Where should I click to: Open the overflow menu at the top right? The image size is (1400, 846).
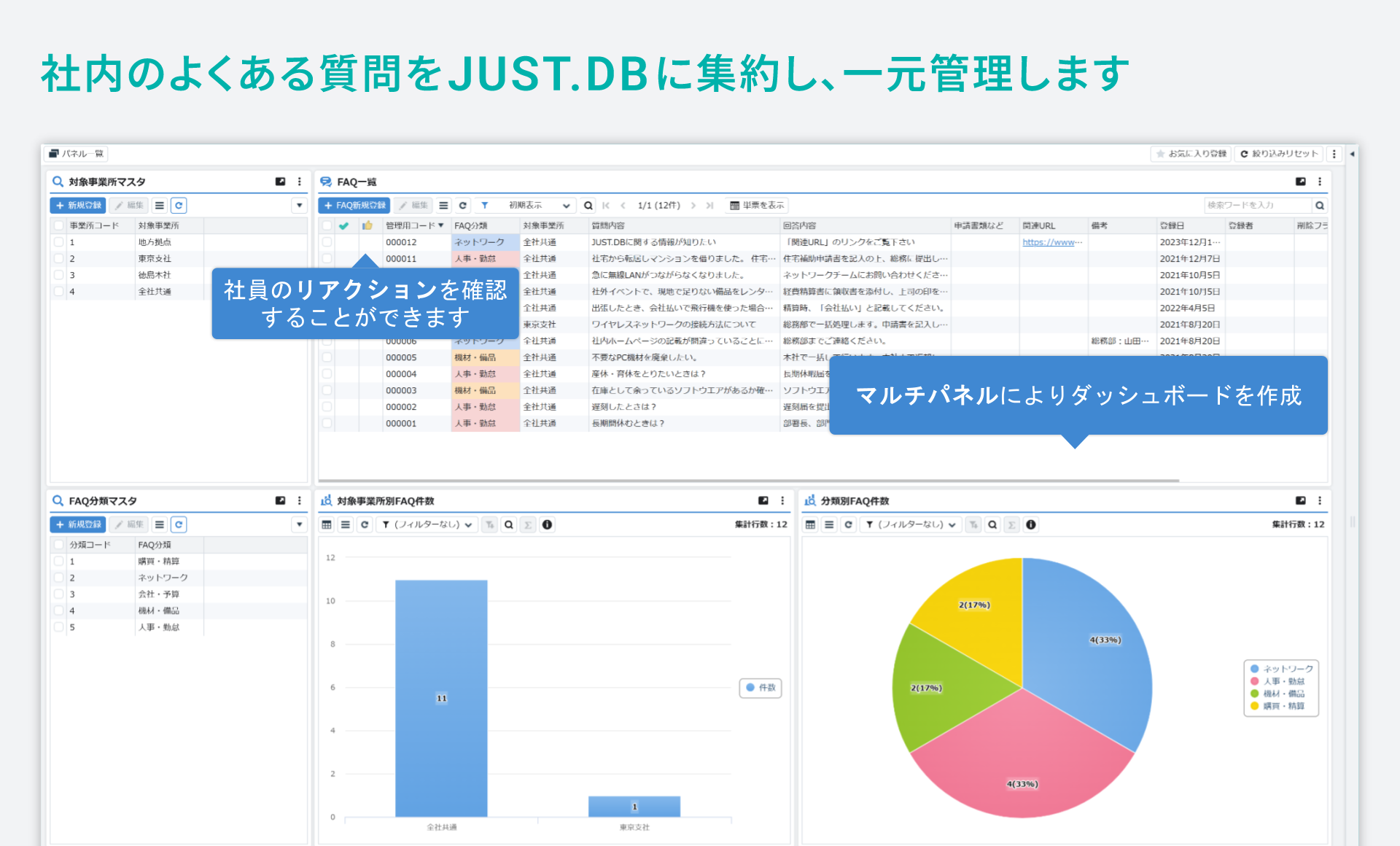(1334, 153)
